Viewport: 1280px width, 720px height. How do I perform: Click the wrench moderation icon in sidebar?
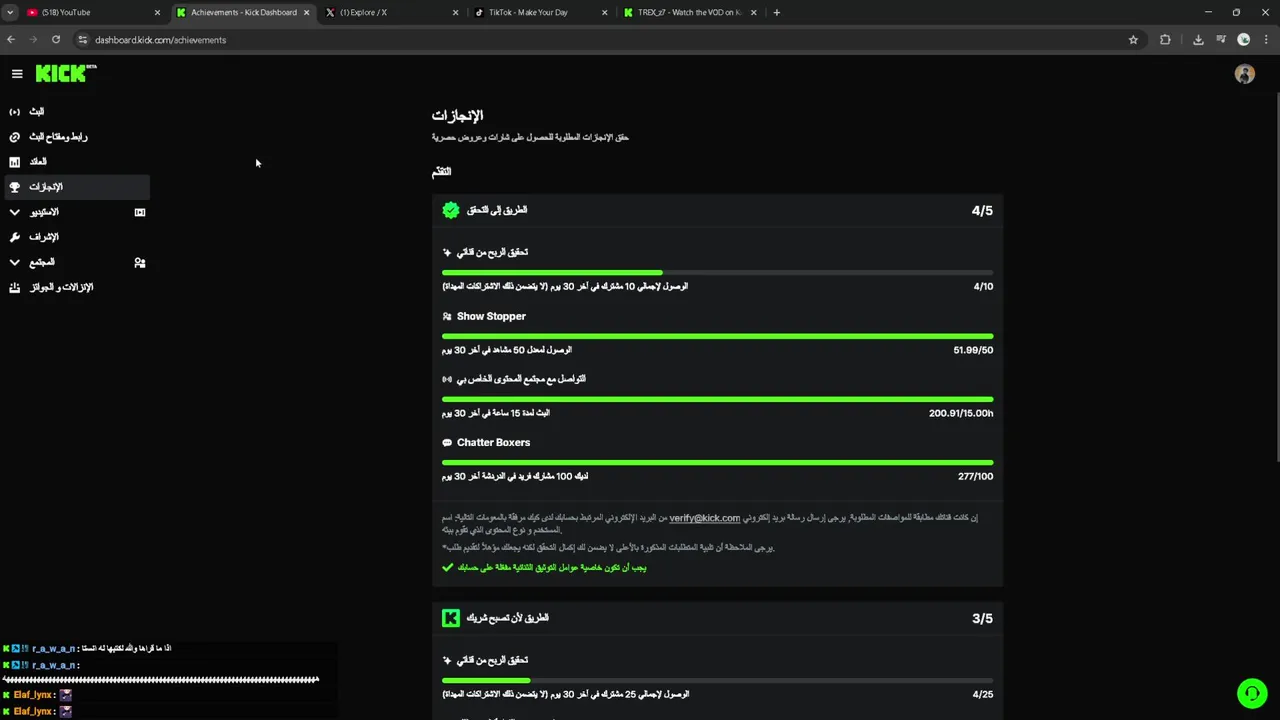15,237
